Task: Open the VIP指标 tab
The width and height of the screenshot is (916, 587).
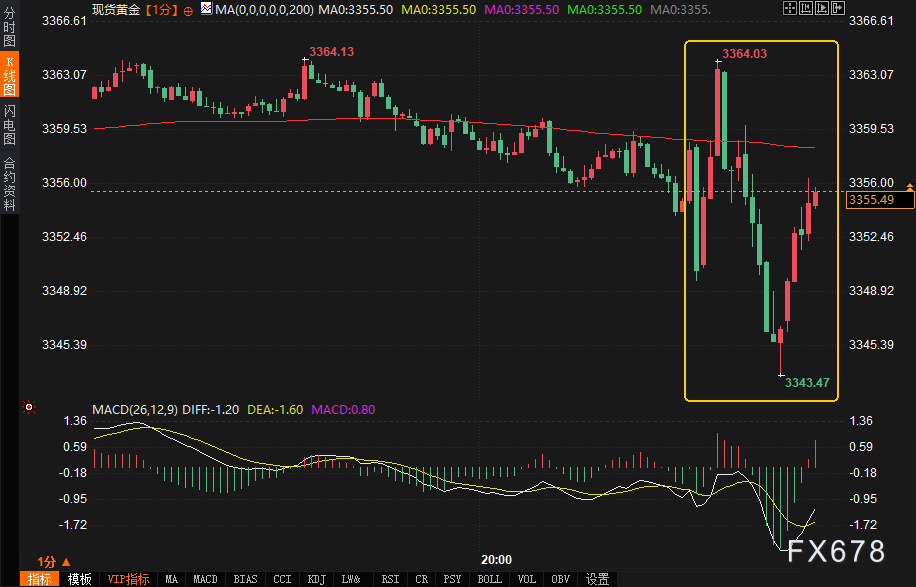Action: pos(129,579)
